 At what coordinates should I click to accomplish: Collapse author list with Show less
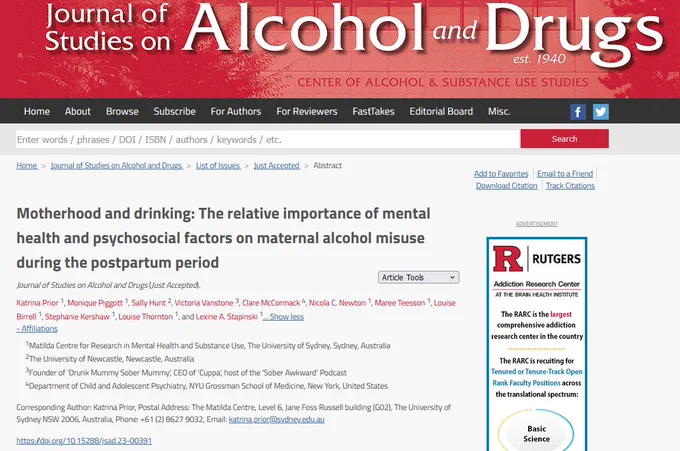pos(284,317)
